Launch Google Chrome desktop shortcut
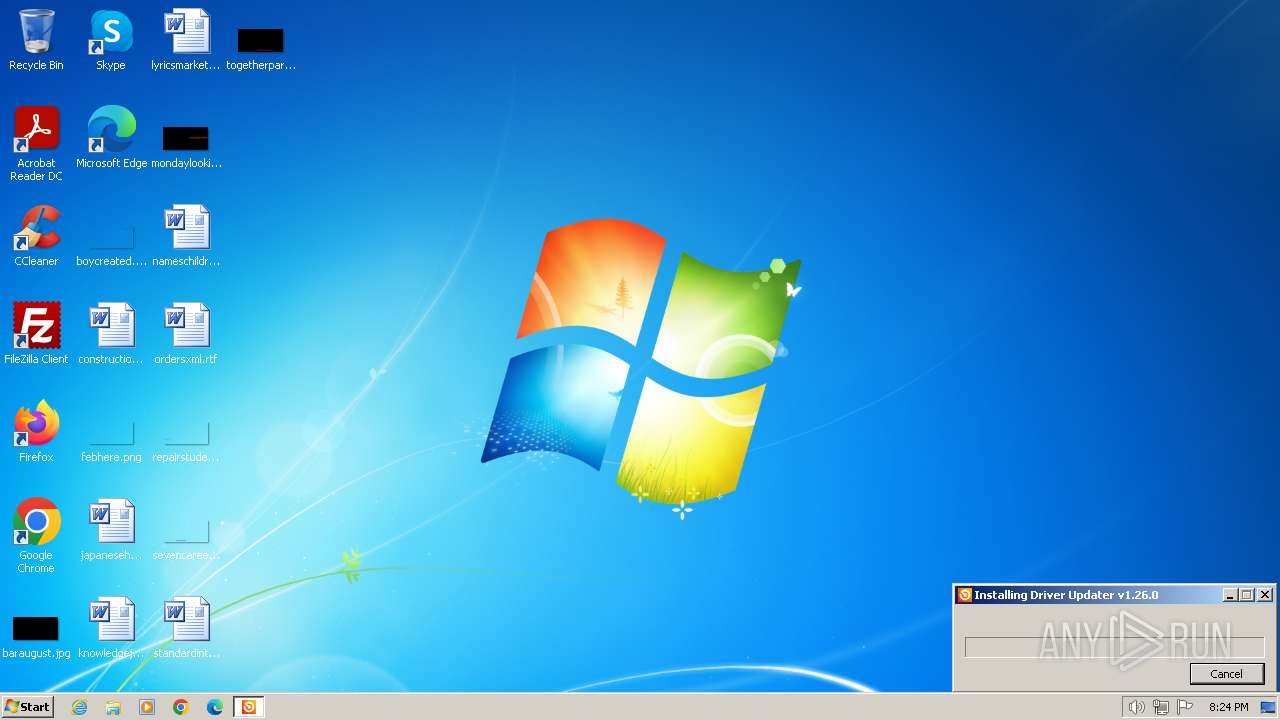The height and width of the screenshot is (720, 1280). pyautogui.click(x=36, y=536)
